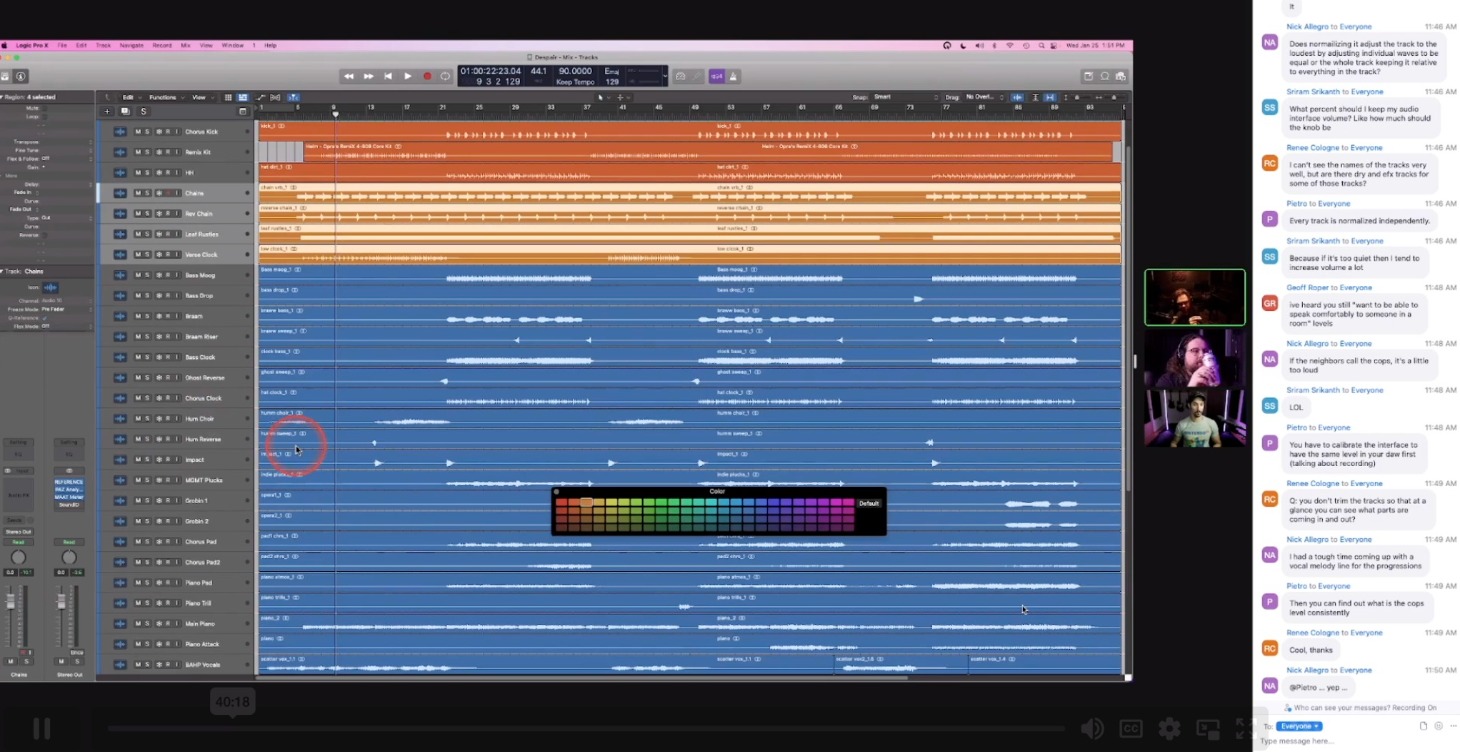Click the Fast Forward transport button
This screenshot has height=752, width=1460.
(368, 76)
